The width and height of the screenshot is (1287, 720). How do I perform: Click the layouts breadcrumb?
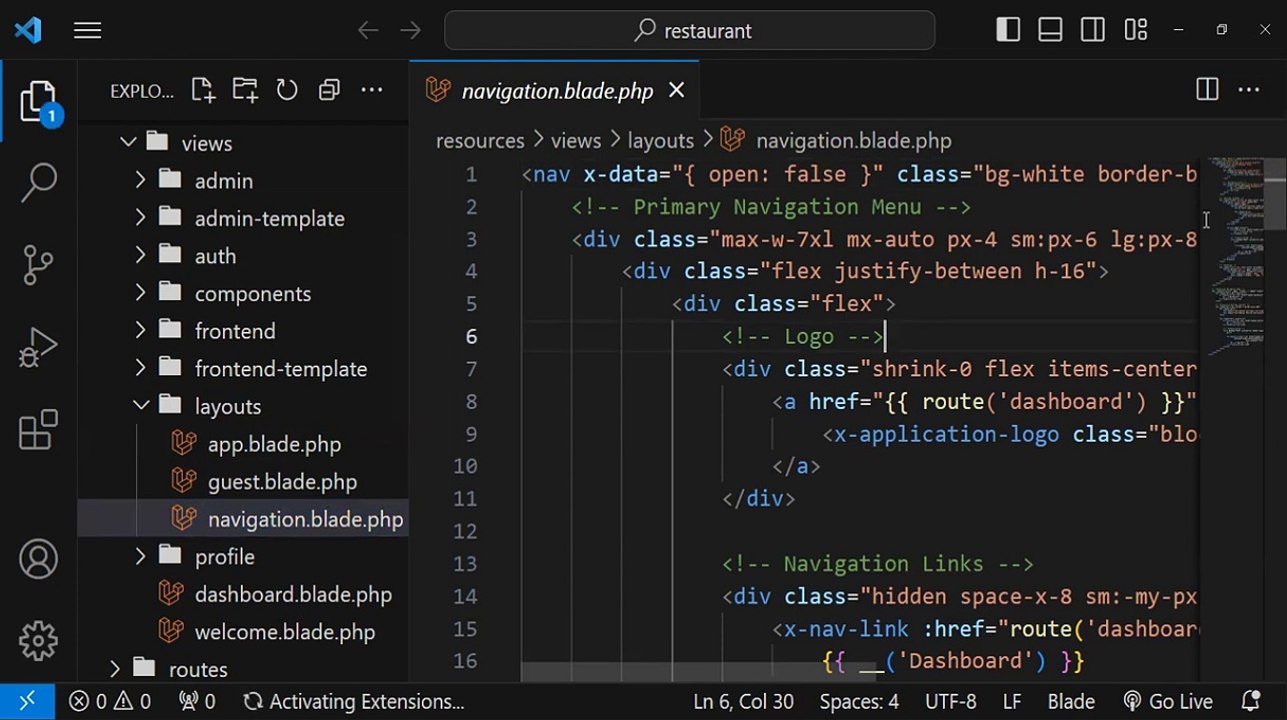coord(661,141)
